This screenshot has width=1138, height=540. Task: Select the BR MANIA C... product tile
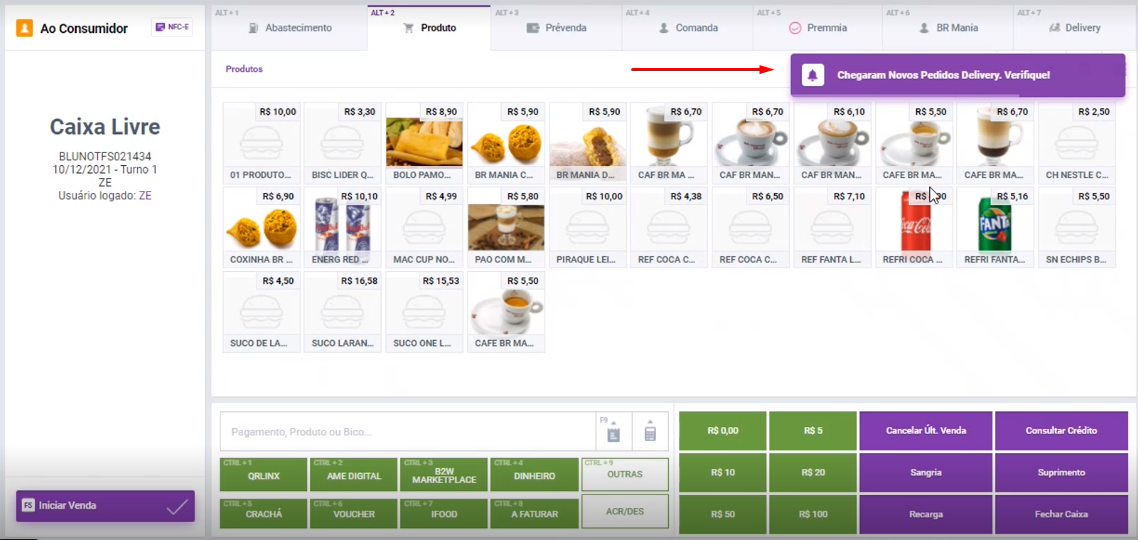[506, 142]
